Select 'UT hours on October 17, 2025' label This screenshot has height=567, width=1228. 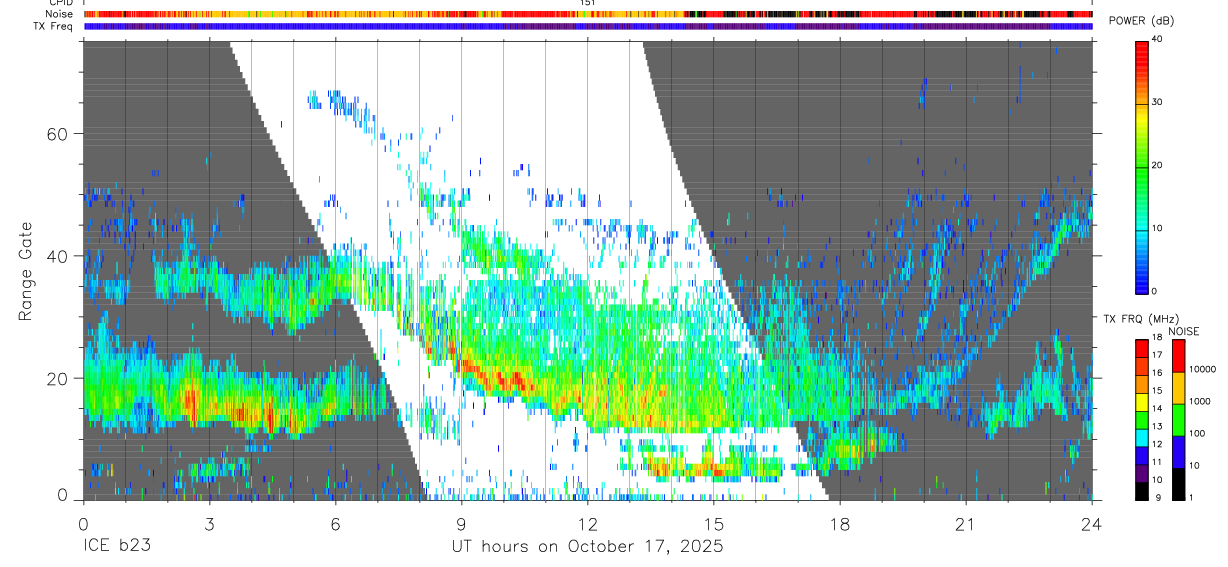click(x=588, y=547)
